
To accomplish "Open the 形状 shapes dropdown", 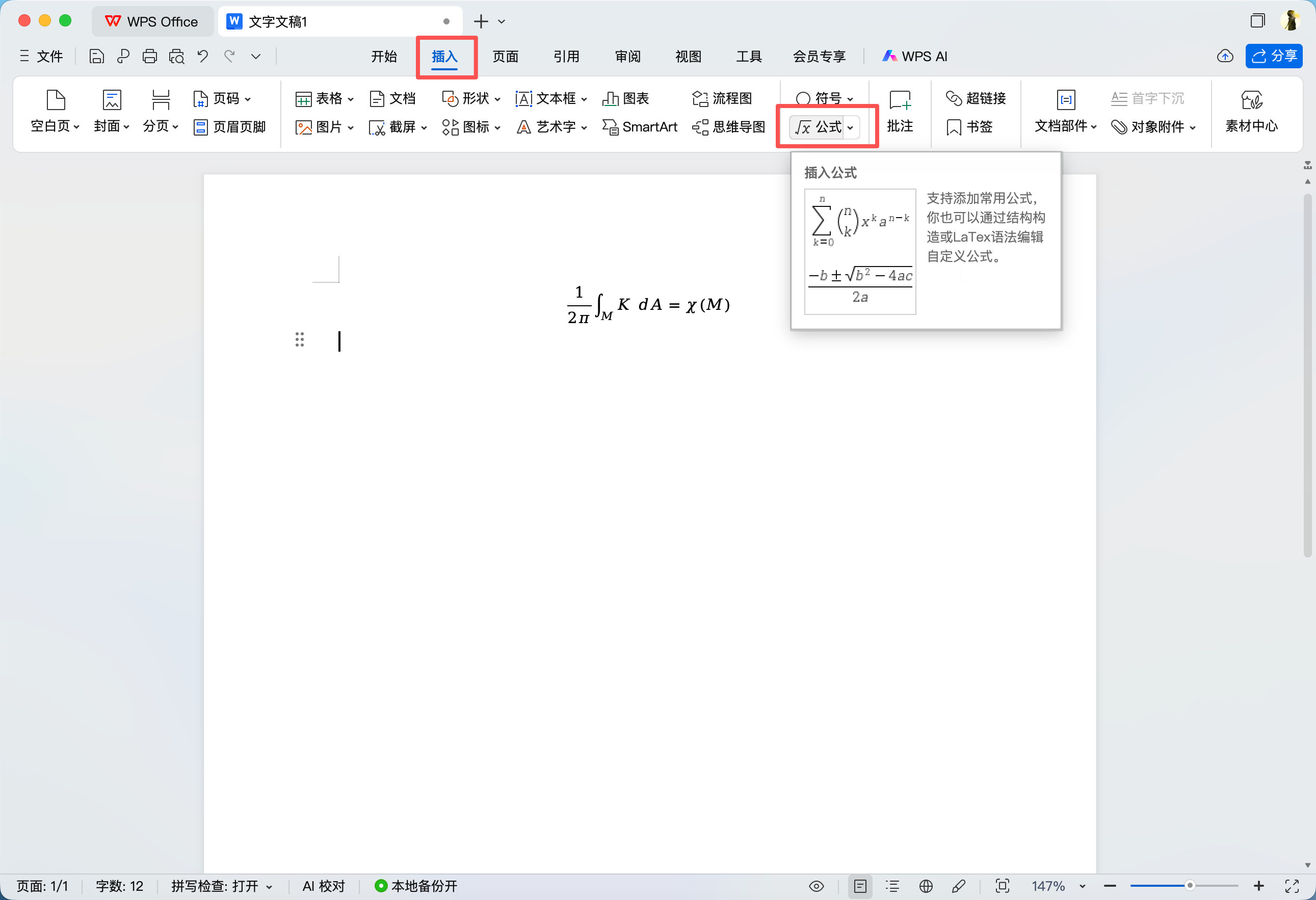I will tap(471, 98).
